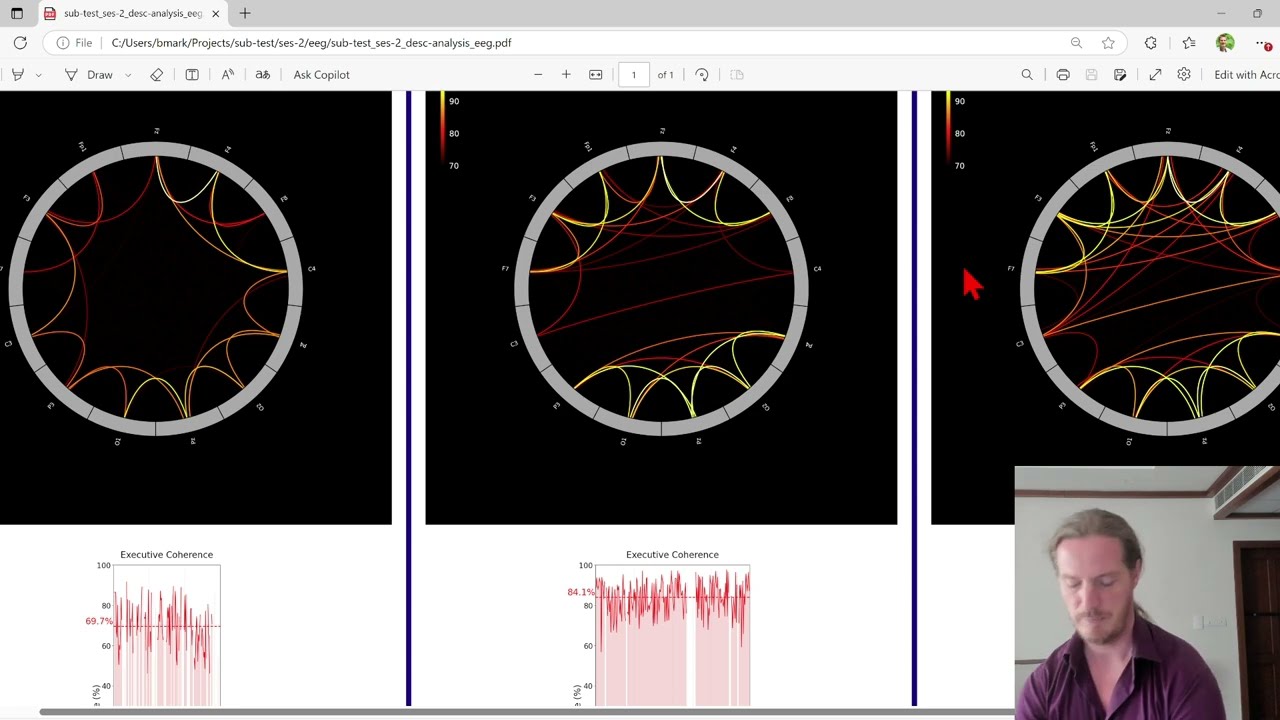Select the Erase tool

[156, 75]
